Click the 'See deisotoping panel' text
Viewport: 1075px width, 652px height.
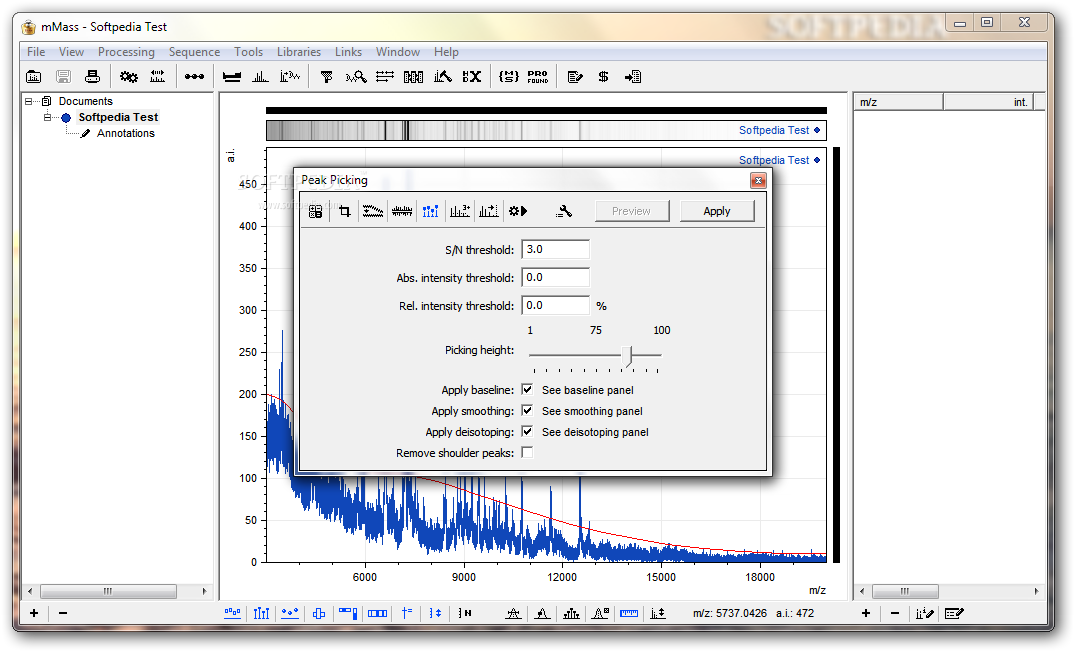pyautogui.click(x=595, y=432)
